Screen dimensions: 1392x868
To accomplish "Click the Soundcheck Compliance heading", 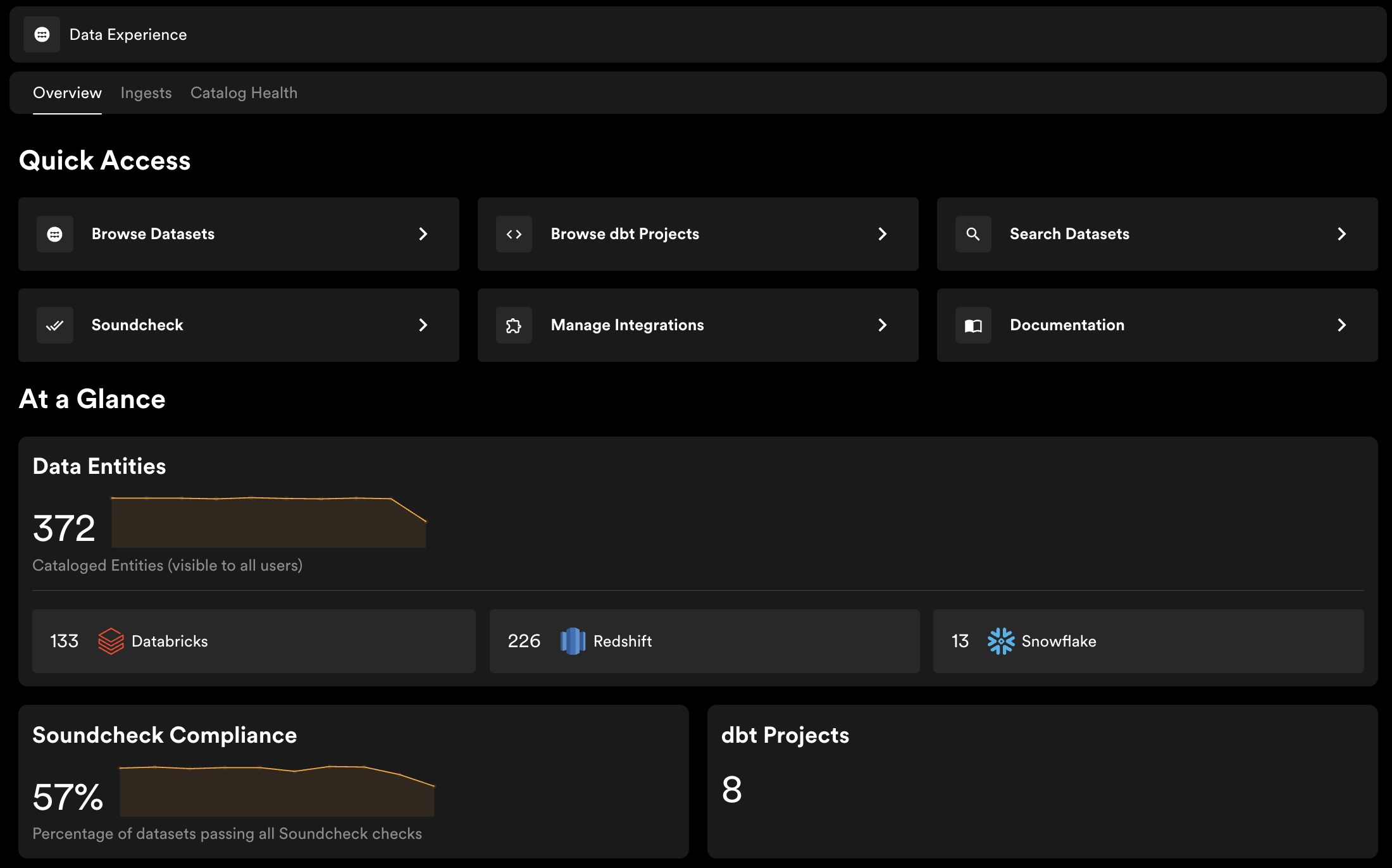I will (x=165, y=735).
